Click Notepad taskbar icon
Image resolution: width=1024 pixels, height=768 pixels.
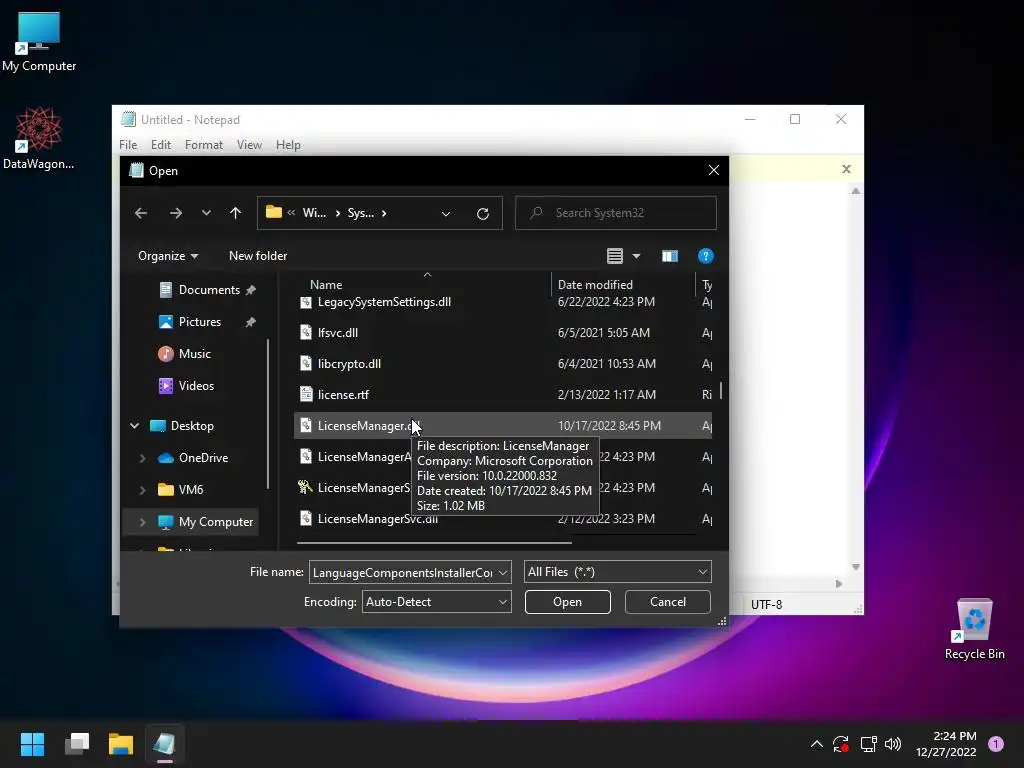[x=165, y=744]
